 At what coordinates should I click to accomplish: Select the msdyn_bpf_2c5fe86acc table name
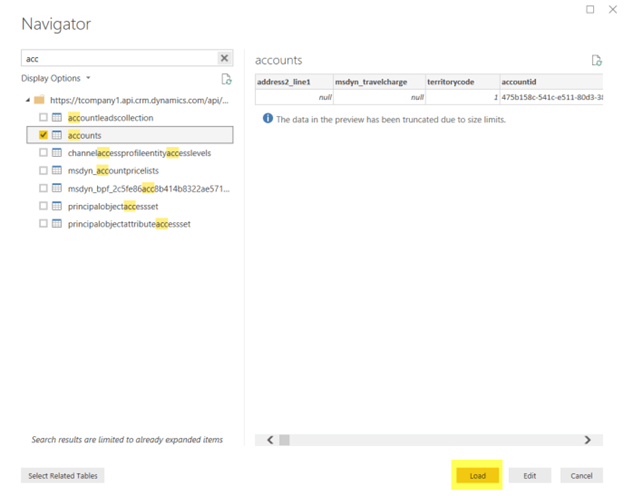click(x=148, y=188)
